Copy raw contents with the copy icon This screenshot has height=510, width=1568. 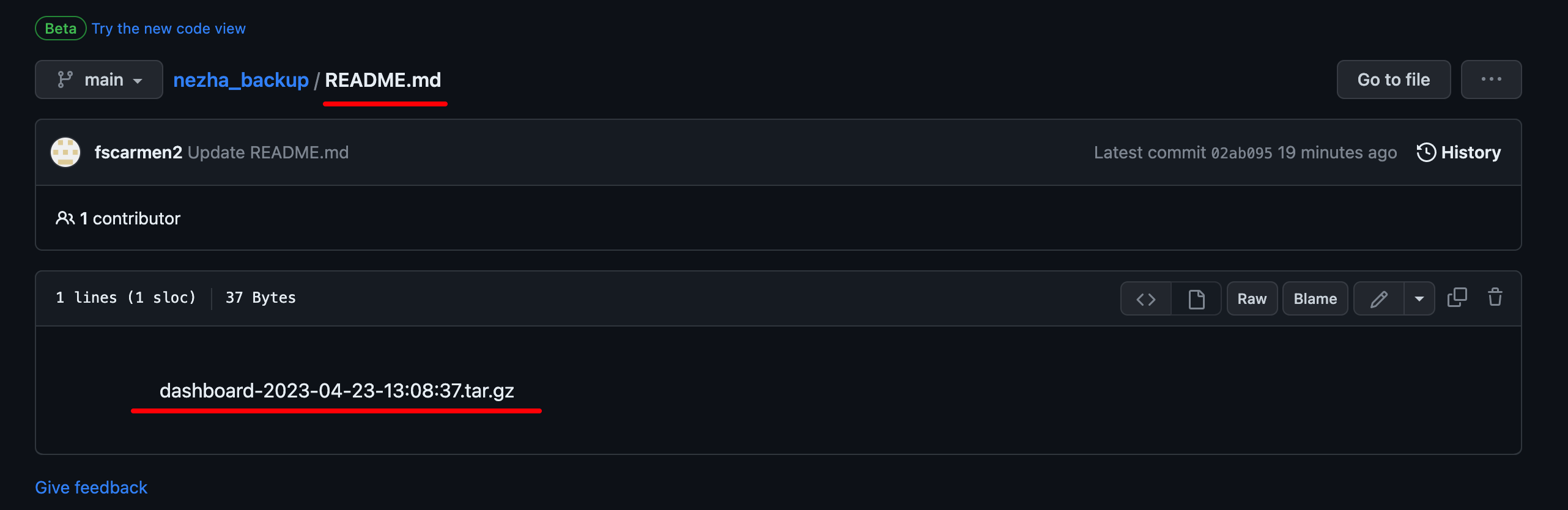[1457, 298]
